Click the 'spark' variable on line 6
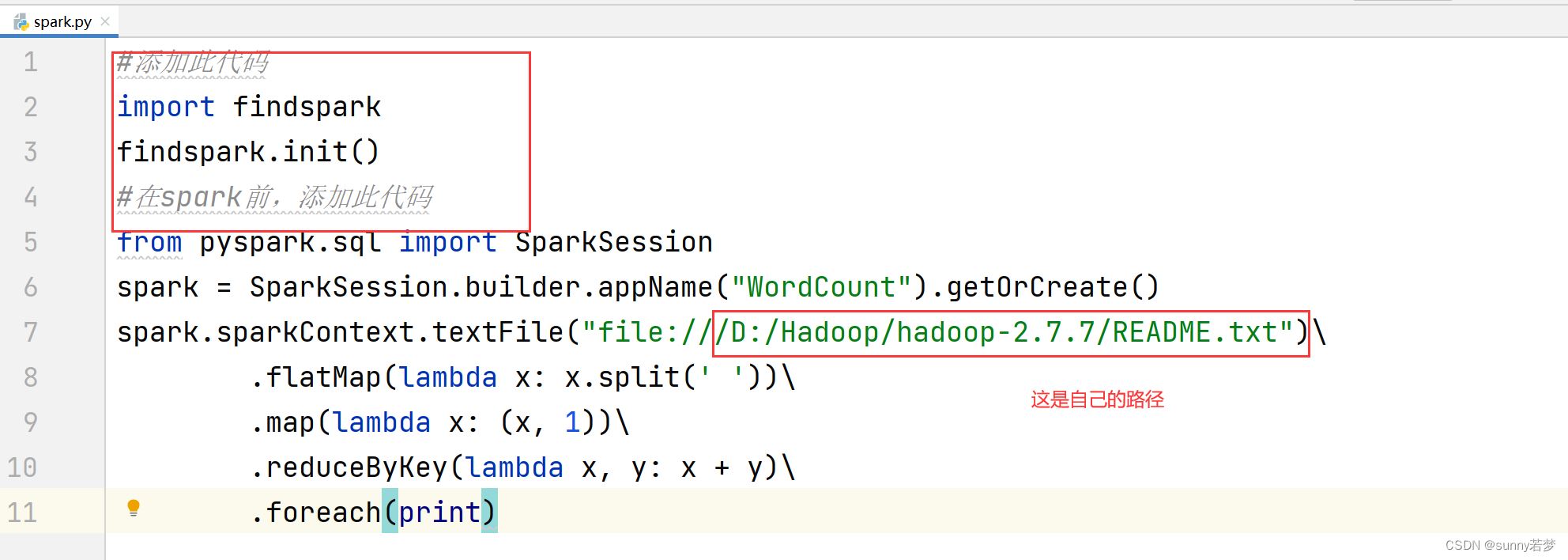 (x=158, y=288)
